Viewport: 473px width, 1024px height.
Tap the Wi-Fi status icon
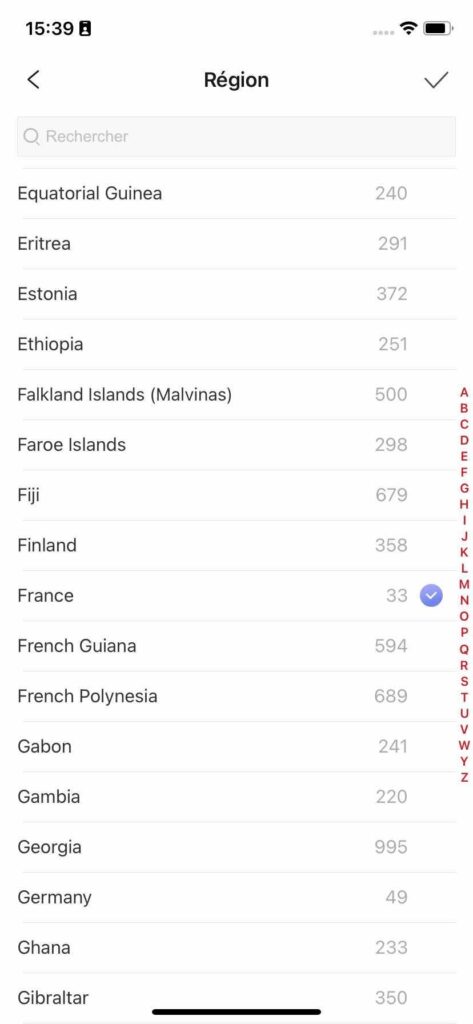click(409, 28)
